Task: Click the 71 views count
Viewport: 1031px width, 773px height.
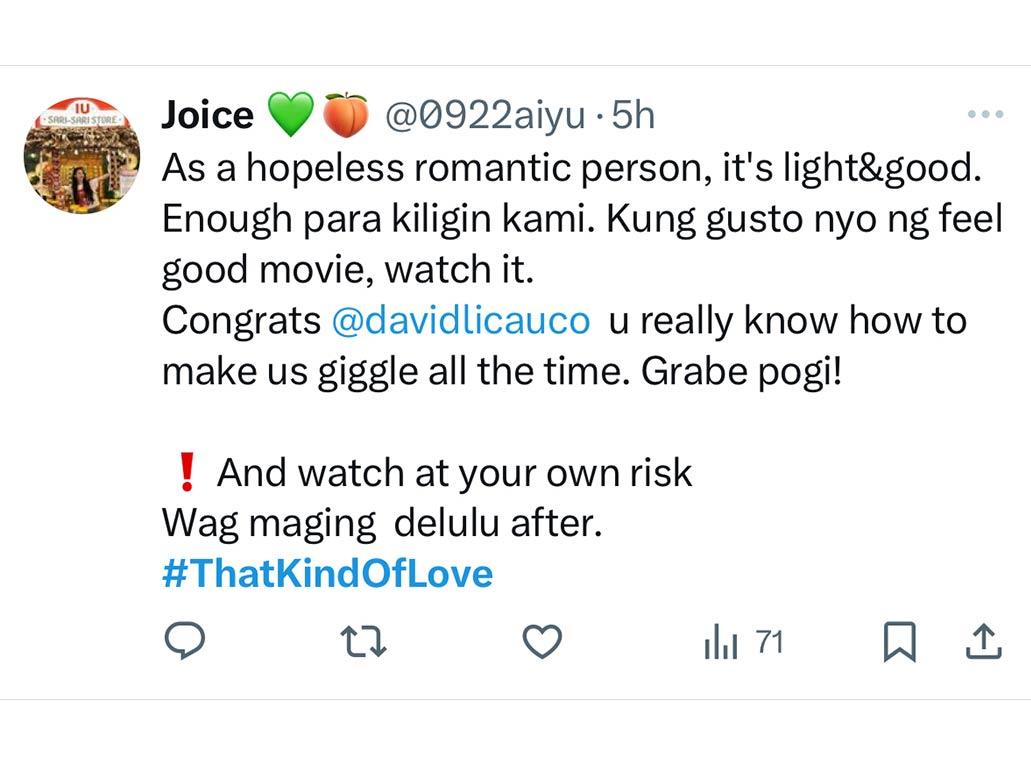Action: [x=769, y=643]
